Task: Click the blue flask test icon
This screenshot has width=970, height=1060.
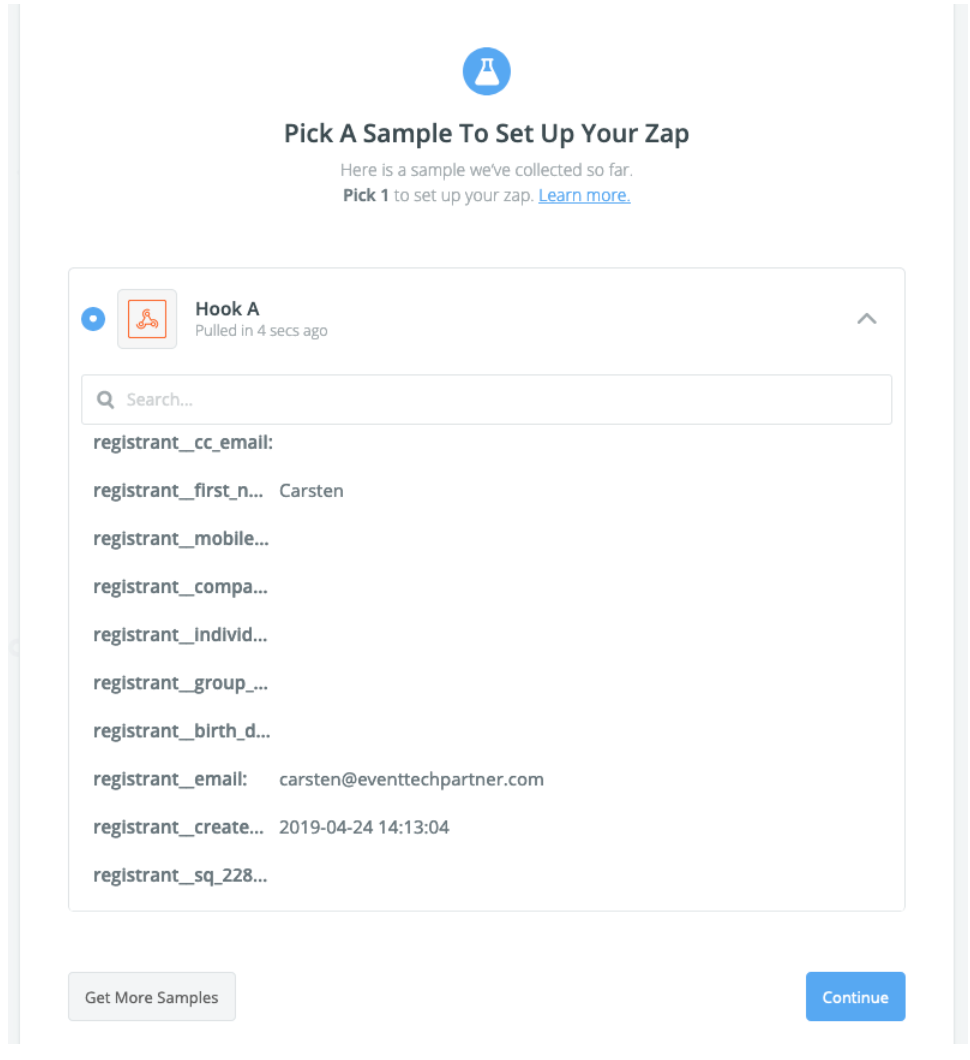Action: [486, 71]
